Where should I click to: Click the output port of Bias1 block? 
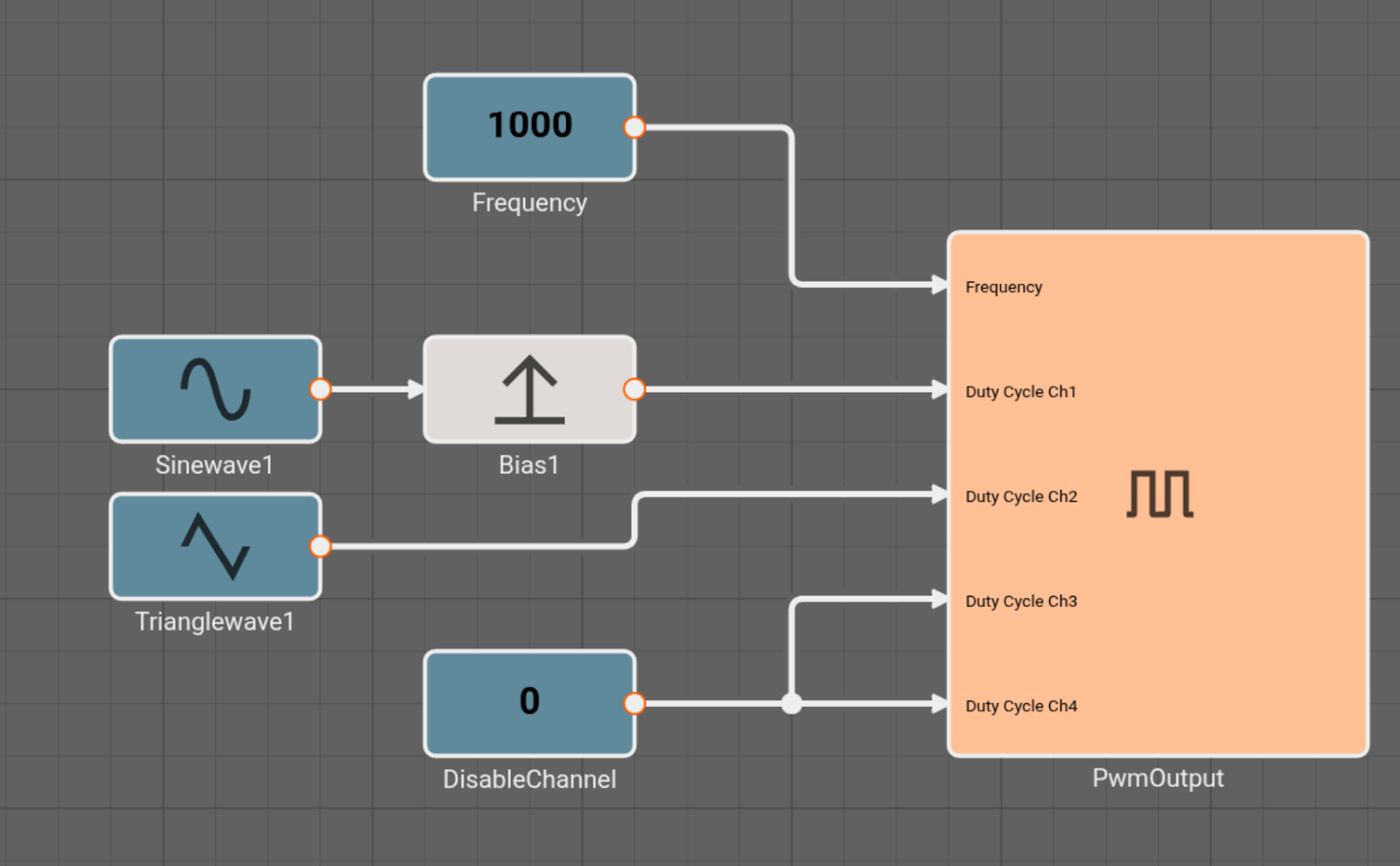(634, 389)
